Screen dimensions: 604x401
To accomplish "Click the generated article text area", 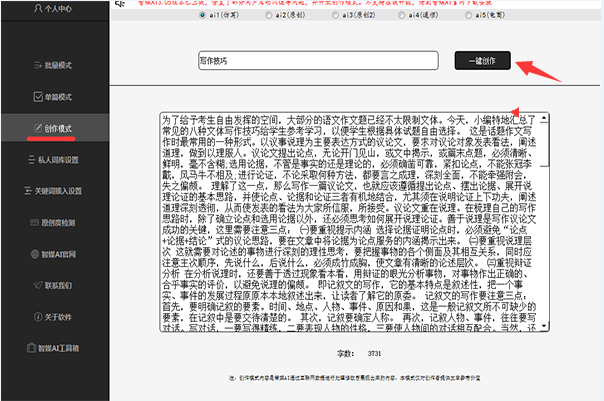I will click(x=354, y=222).
